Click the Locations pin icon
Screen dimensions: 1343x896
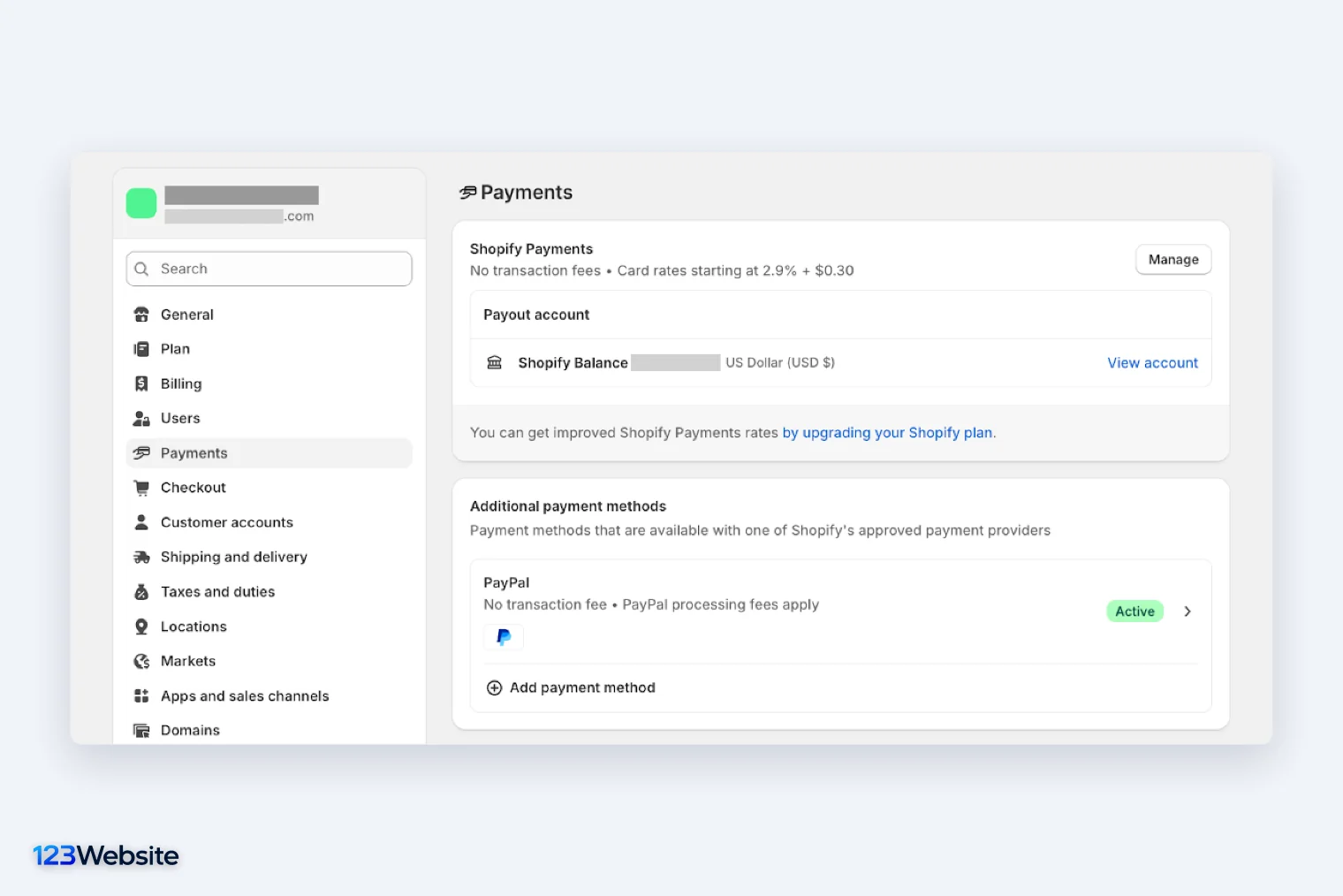141,626
